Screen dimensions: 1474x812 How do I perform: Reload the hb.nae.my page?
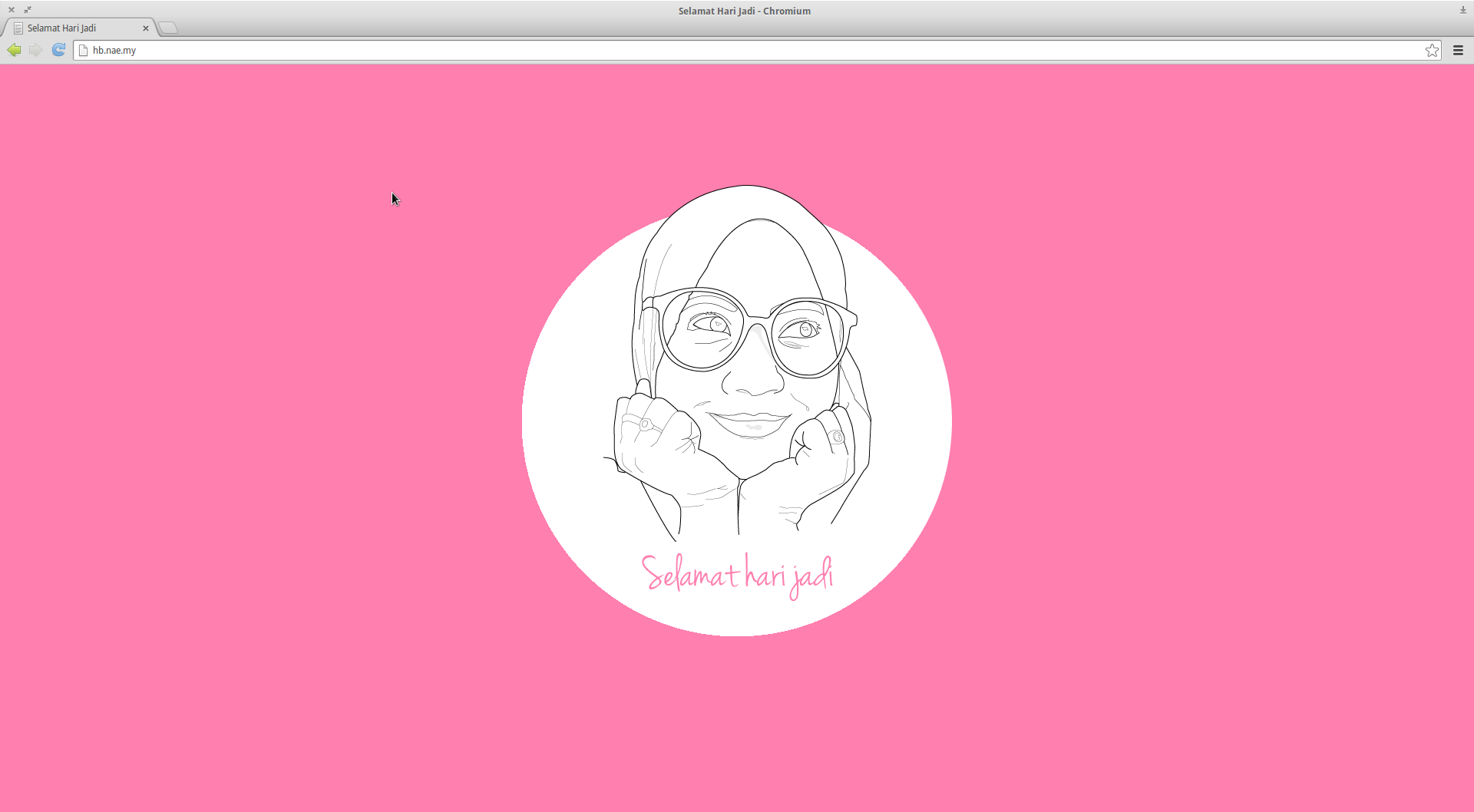coord(58,50)
